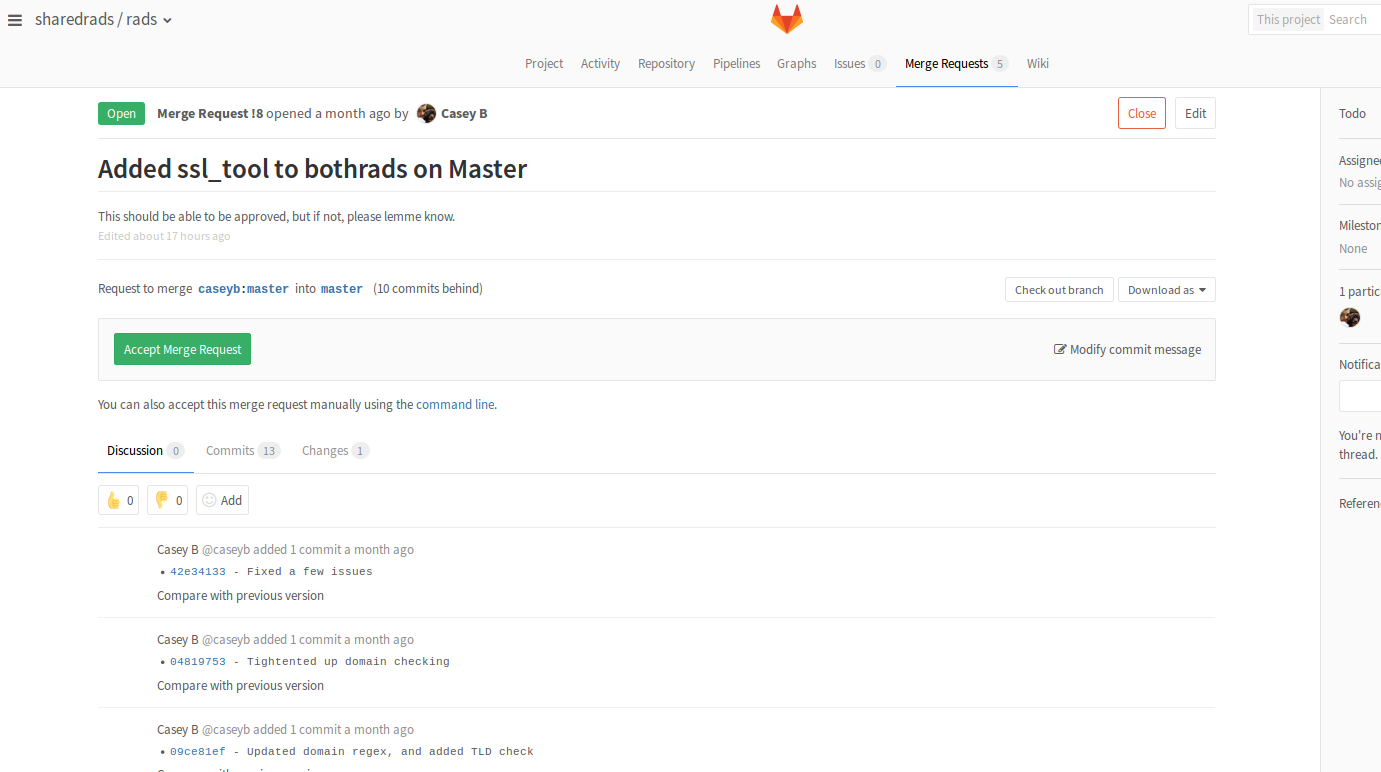Switch to the Commits tab
This screenshot has height=772, width=1381.
(x=242, y=451)
